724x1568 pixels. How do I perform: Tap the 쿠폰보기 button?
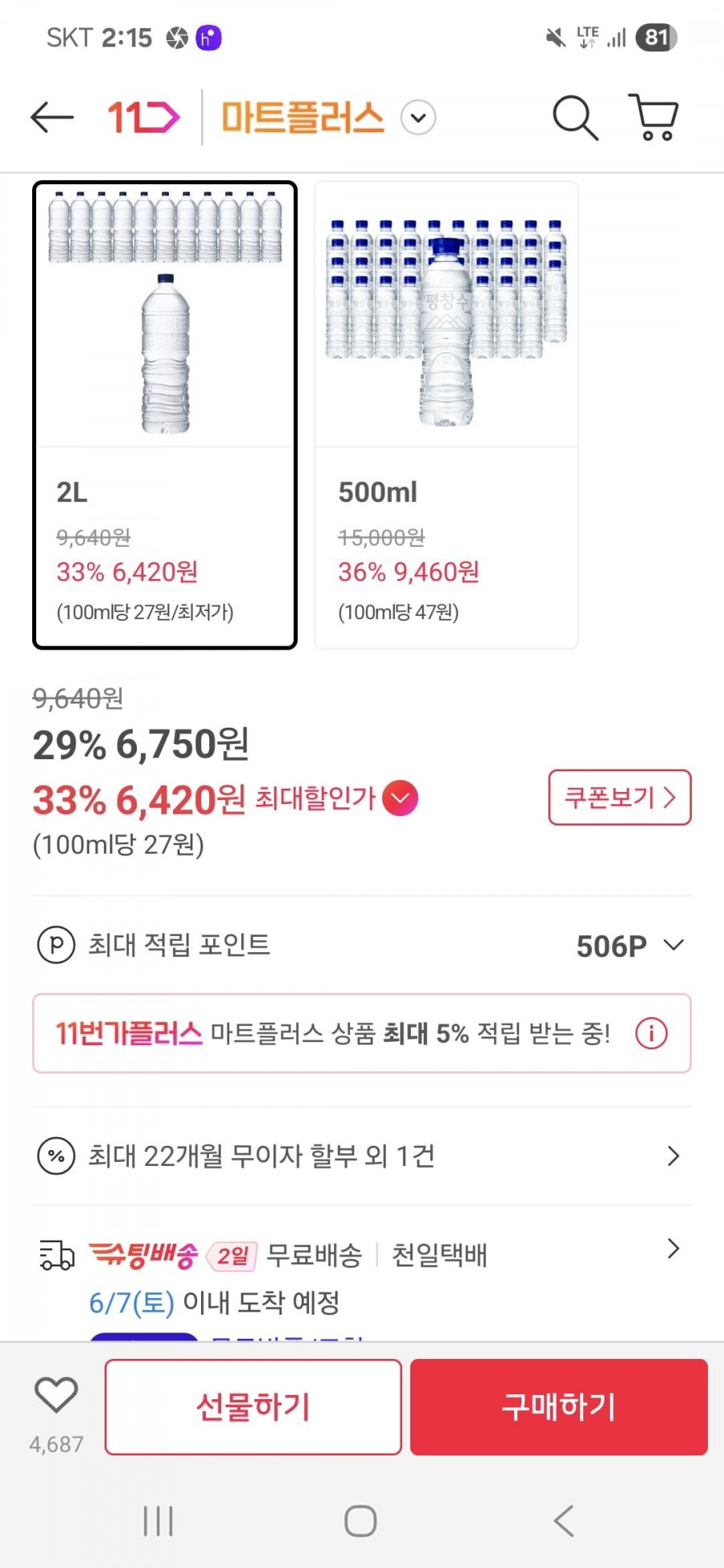[x=619, y=798]
